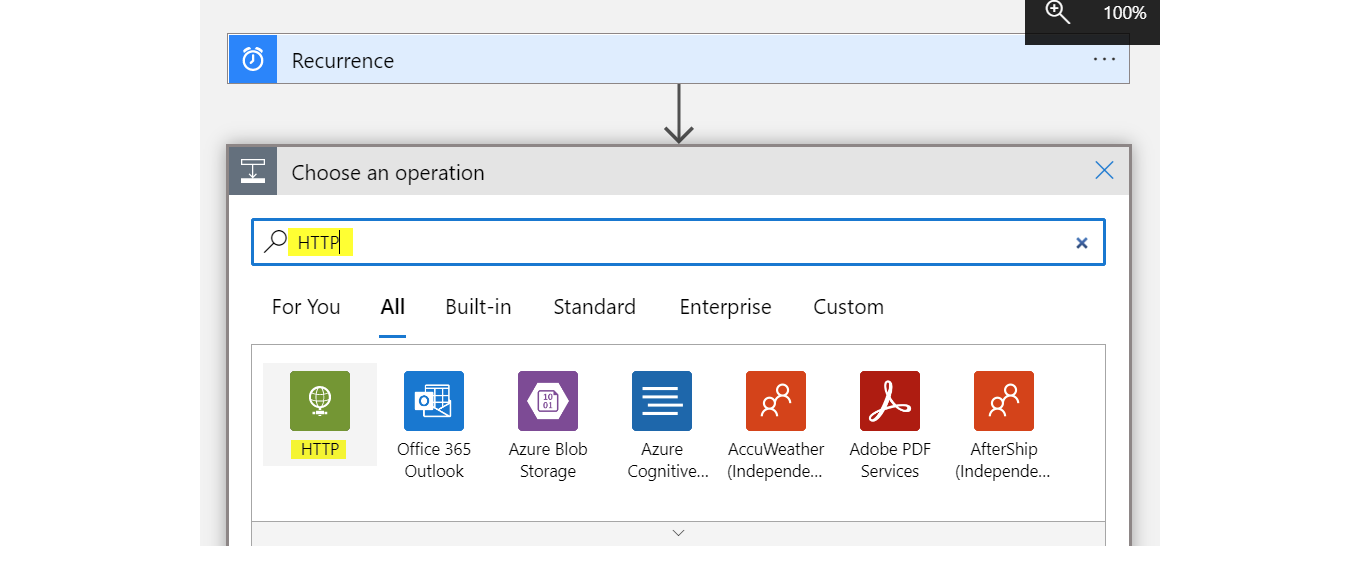
Task: Go to the Custom tab
Action: point(848,307)
